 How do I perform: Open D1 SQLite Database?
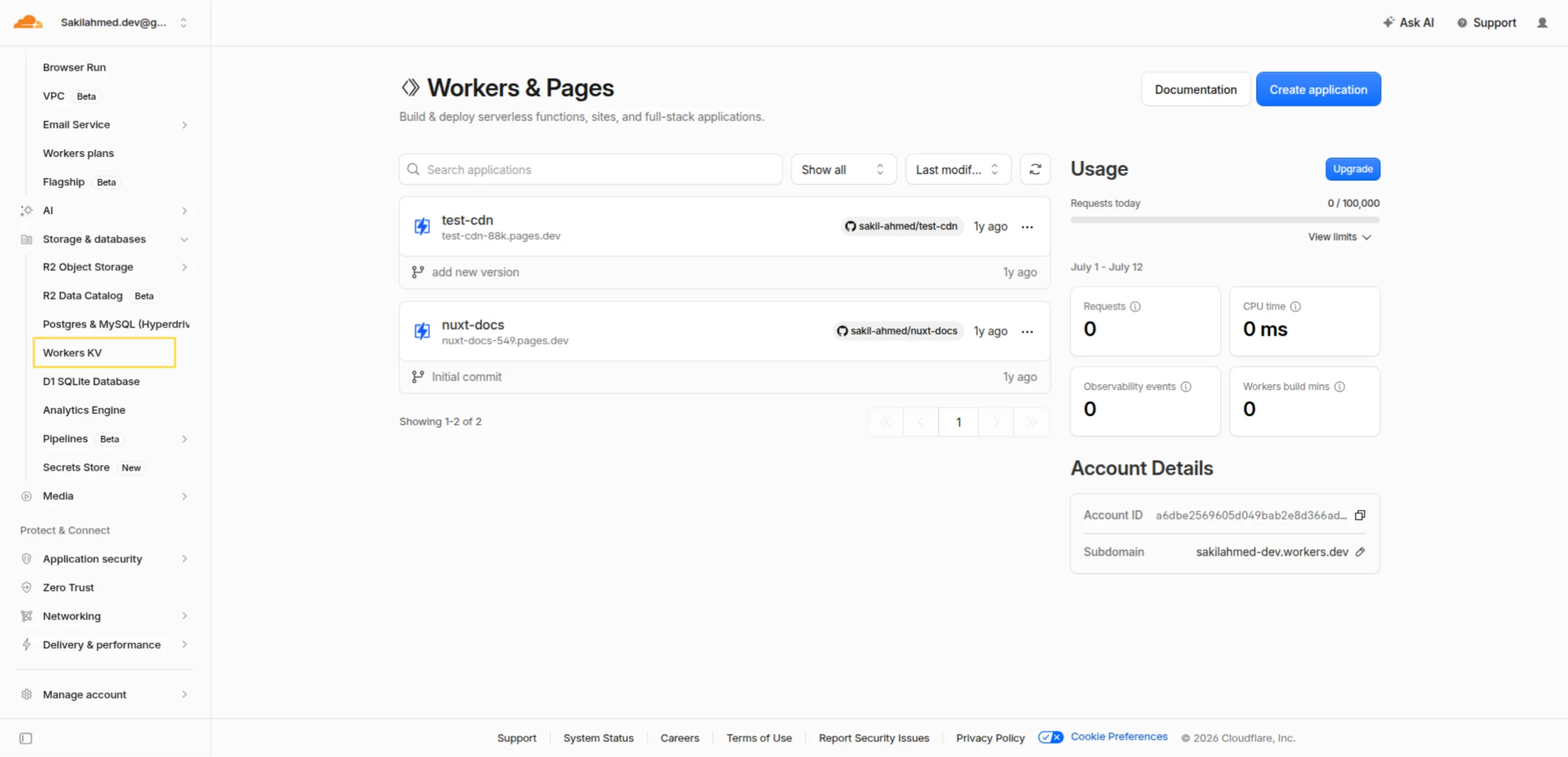point(91,382)
